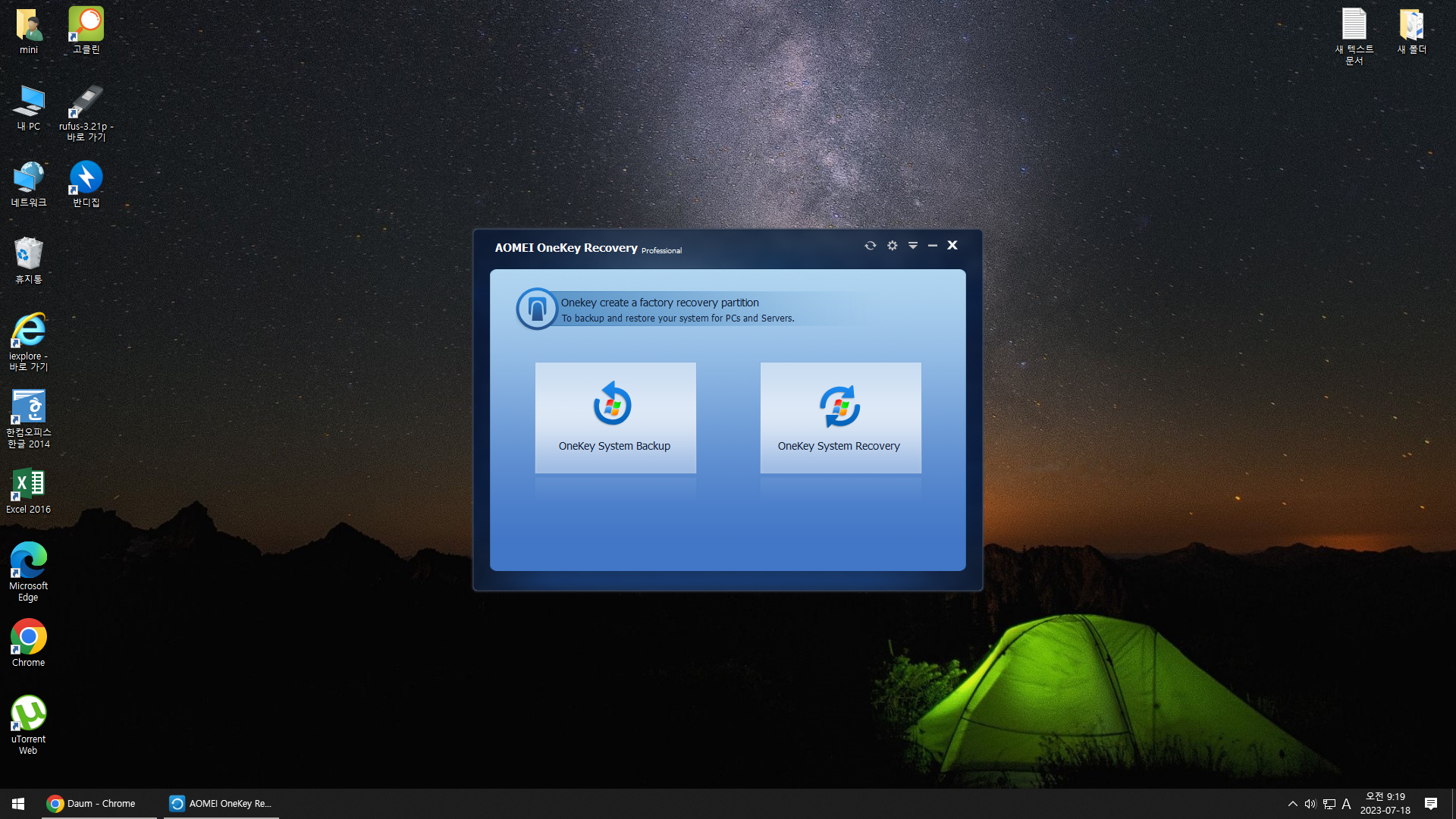The width and height of the screenshot is (1456, 819).
Task: Select the 새 텍스트 문서 file icon
Action: 1354,36
